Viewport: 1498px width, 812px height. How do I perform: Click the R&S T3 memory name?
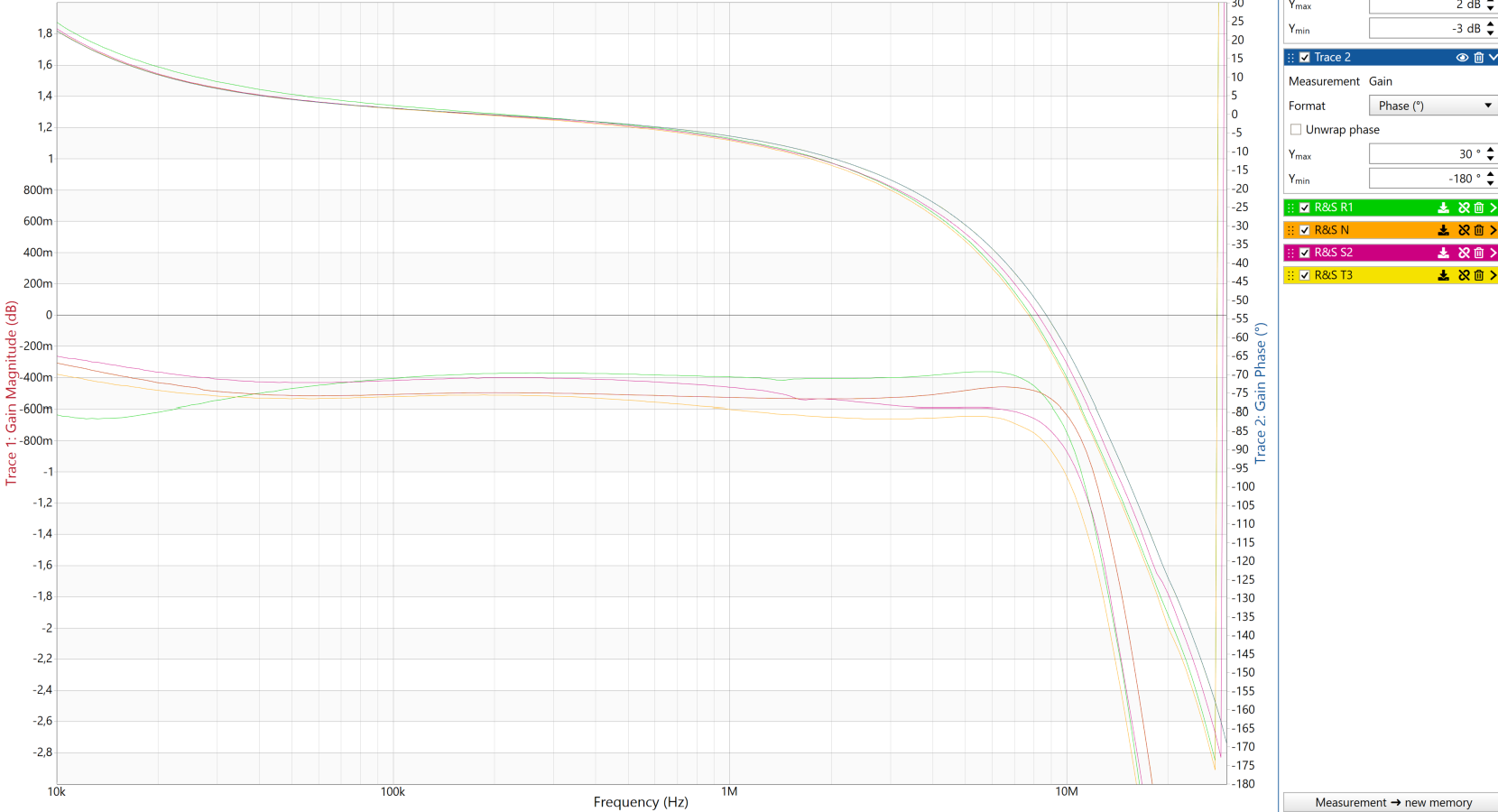pos(1334,275)
